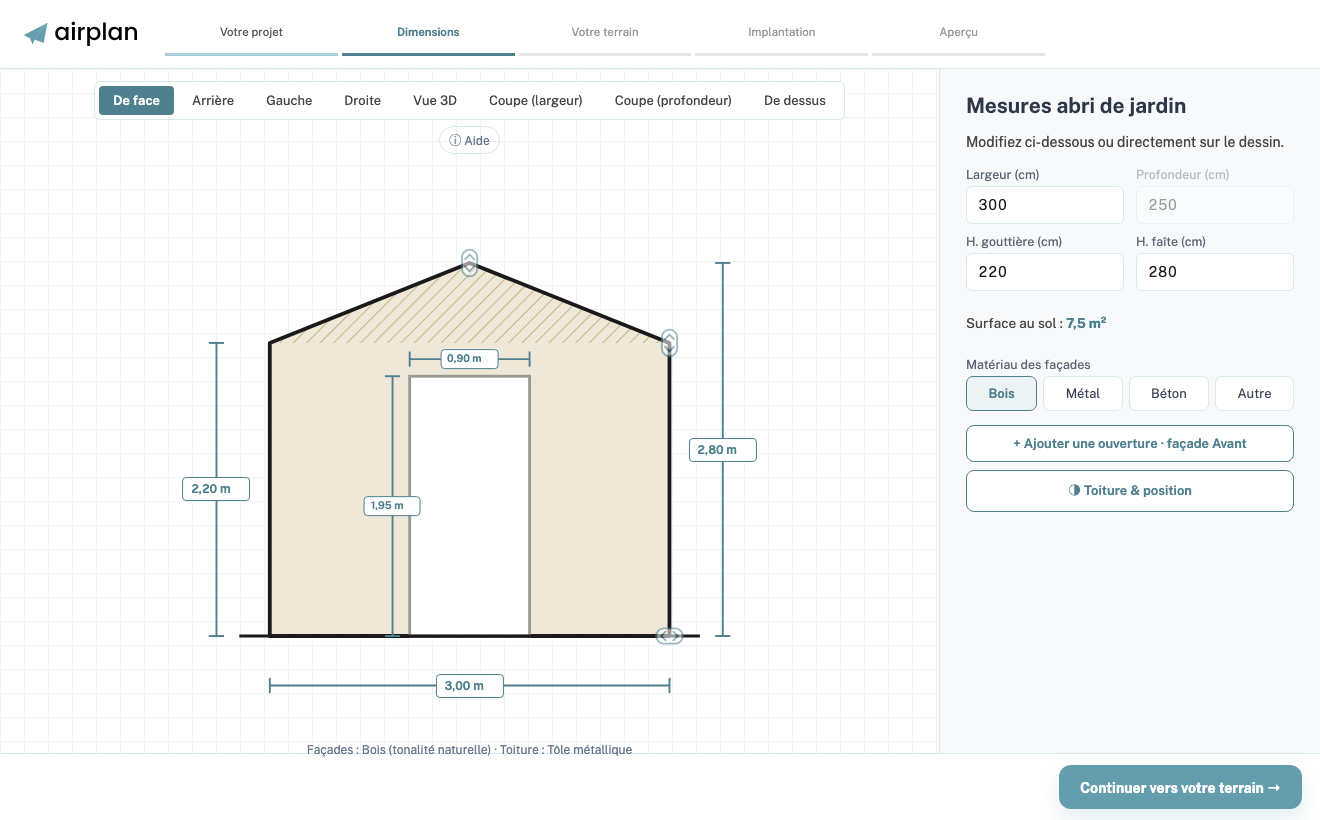Image resolution: width=1320 pixels, height=820 pixels.
Task: Show the Coupe (largeur) view
Action: [536, 100]
